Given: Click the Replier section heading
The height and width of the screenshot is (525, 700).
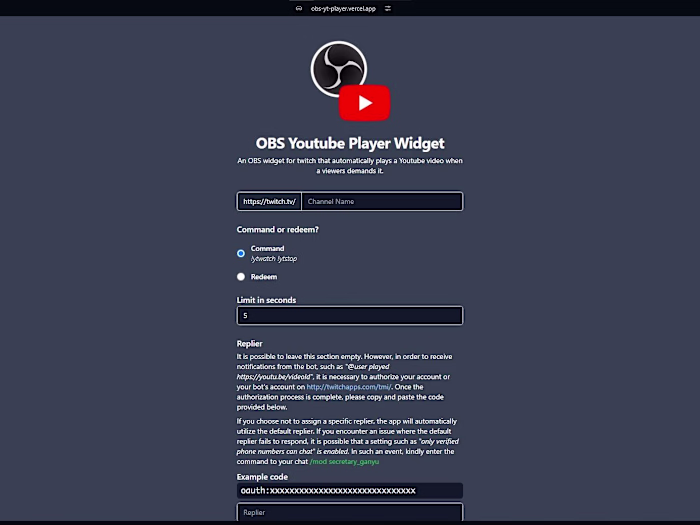Looking at the screenshot, I should tap(250, 344).
